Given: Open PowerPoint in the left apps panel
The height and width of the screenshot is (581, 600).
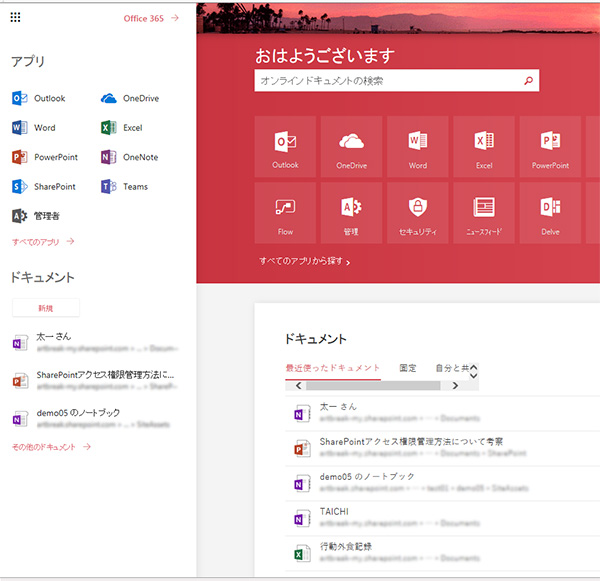Looking at the screenshot, I should tap(45, 157).
